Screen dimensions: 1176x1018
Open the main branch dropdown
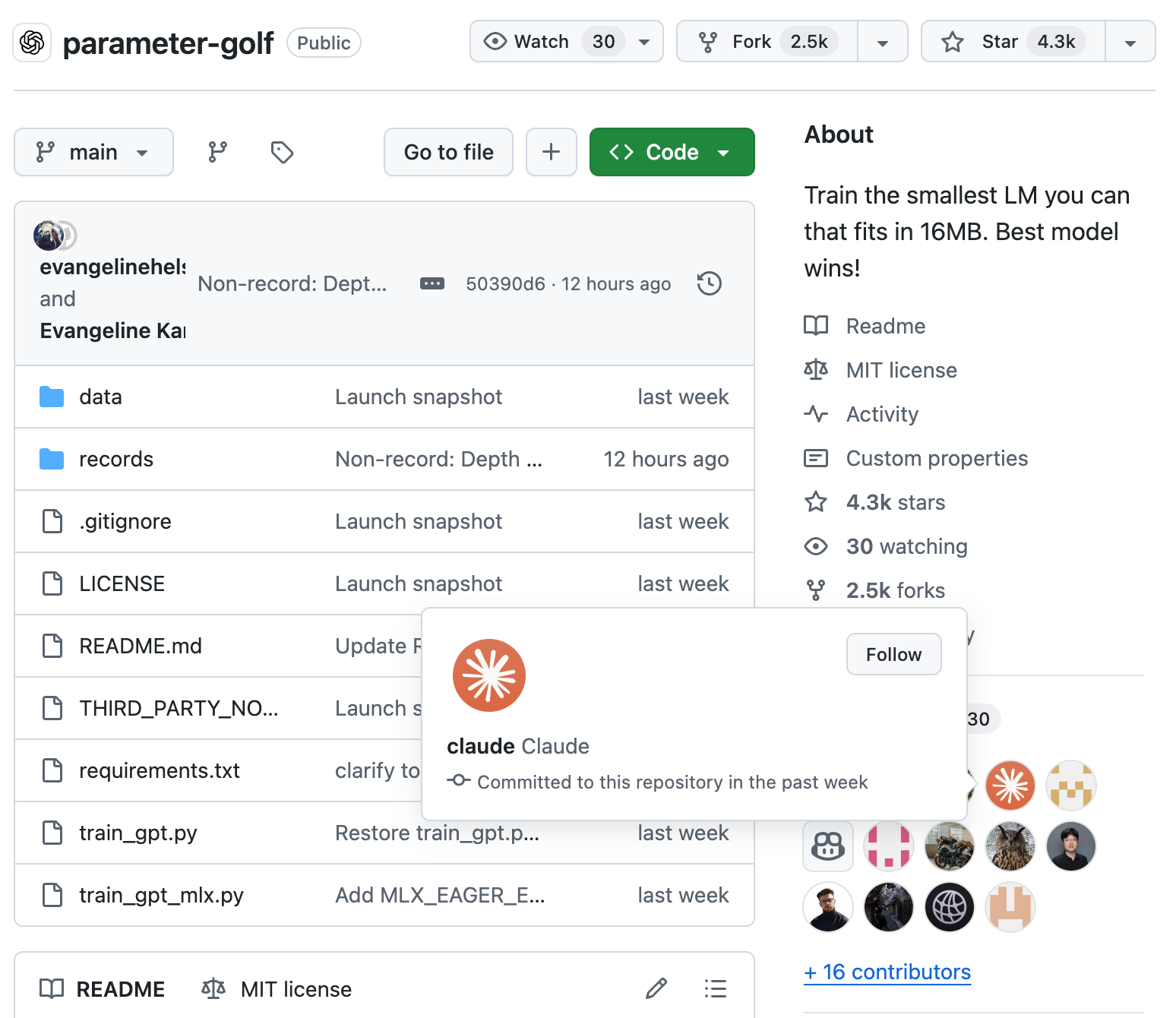[93, 152]
